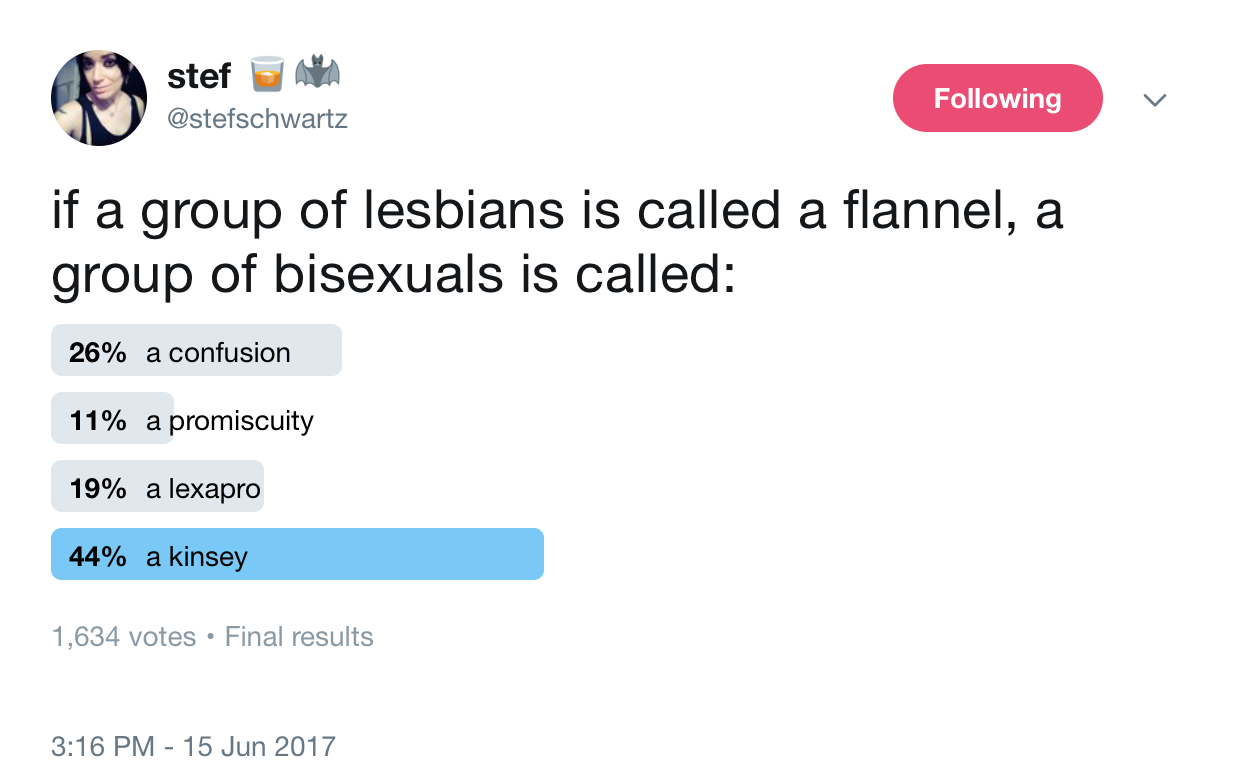
Task: Visit the @stefschwartz handle link
Action: point(257,120)
